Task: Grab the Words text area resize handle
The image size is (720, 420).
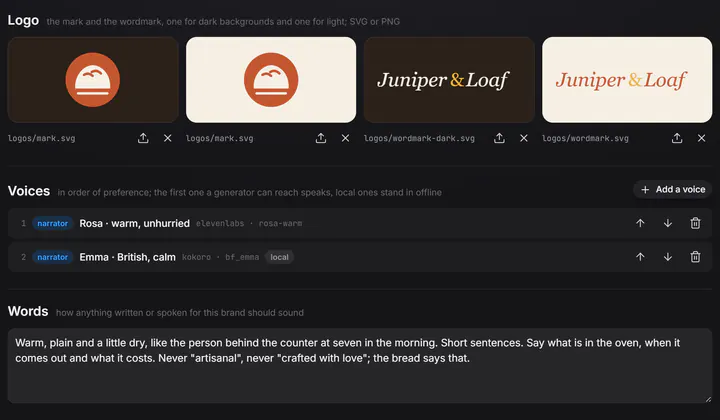Action: (x=708, y=399)
